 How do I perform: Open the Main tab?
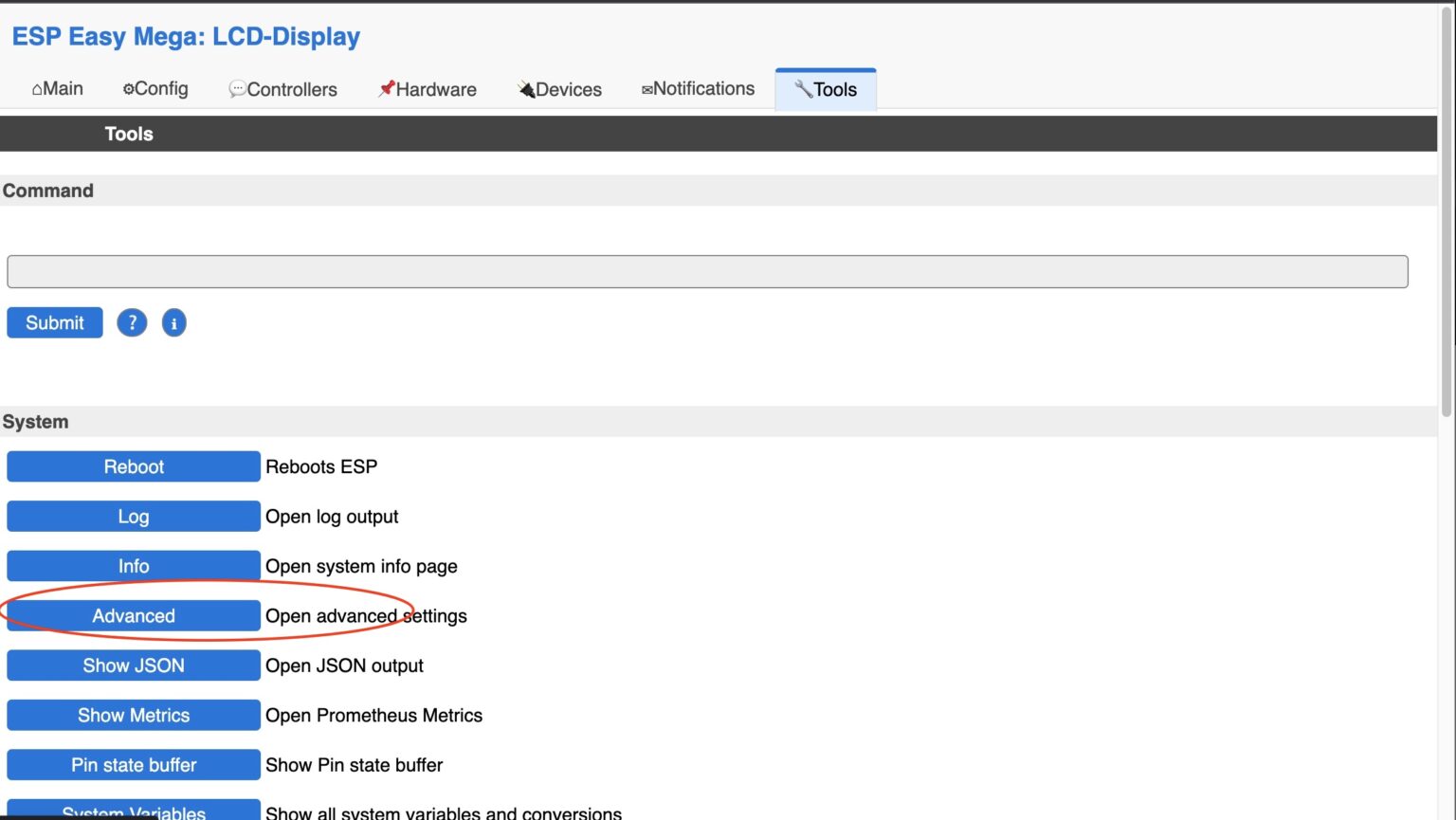[58, 89]
